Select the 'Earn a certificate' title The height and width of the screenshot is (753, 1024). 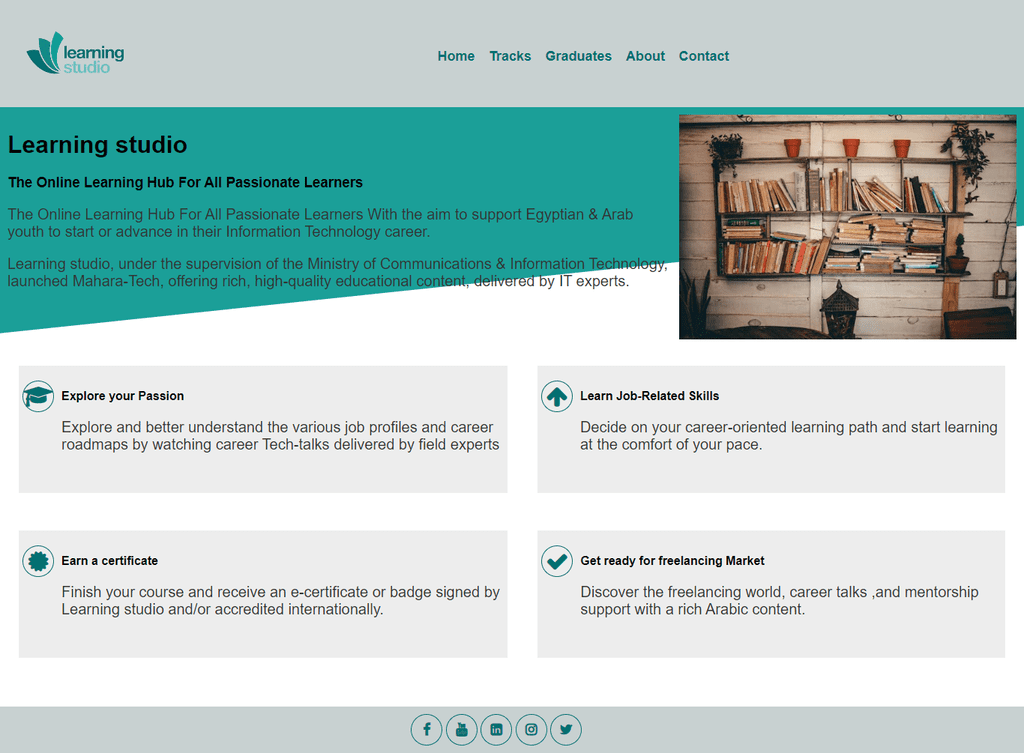110,560
